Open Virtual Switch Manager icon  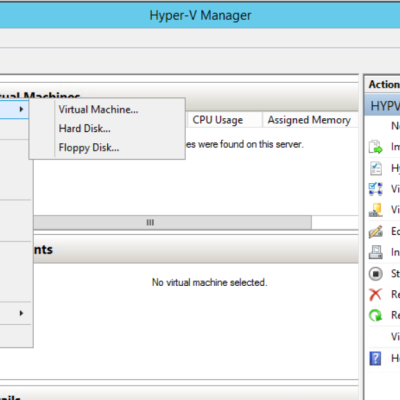[376, 189]
